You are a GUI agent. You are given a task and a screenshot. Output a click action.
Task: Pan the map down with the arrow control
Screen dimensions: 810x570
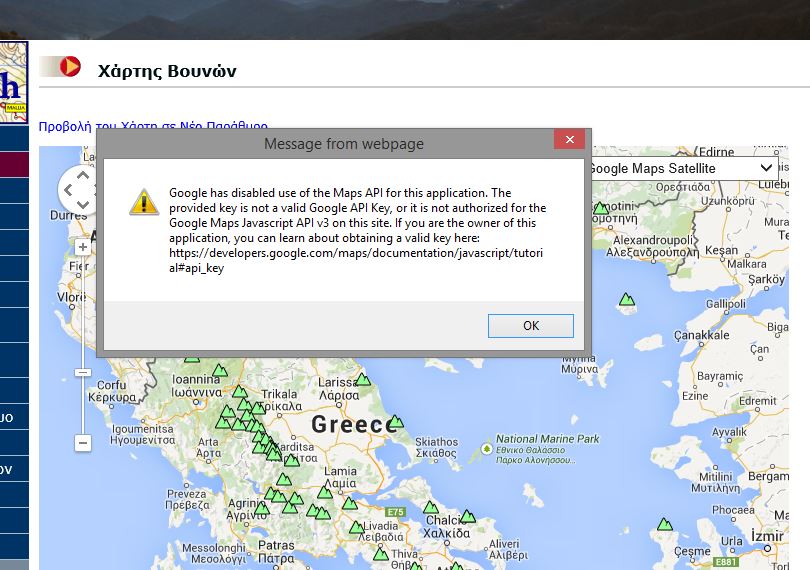click(81, 202)
